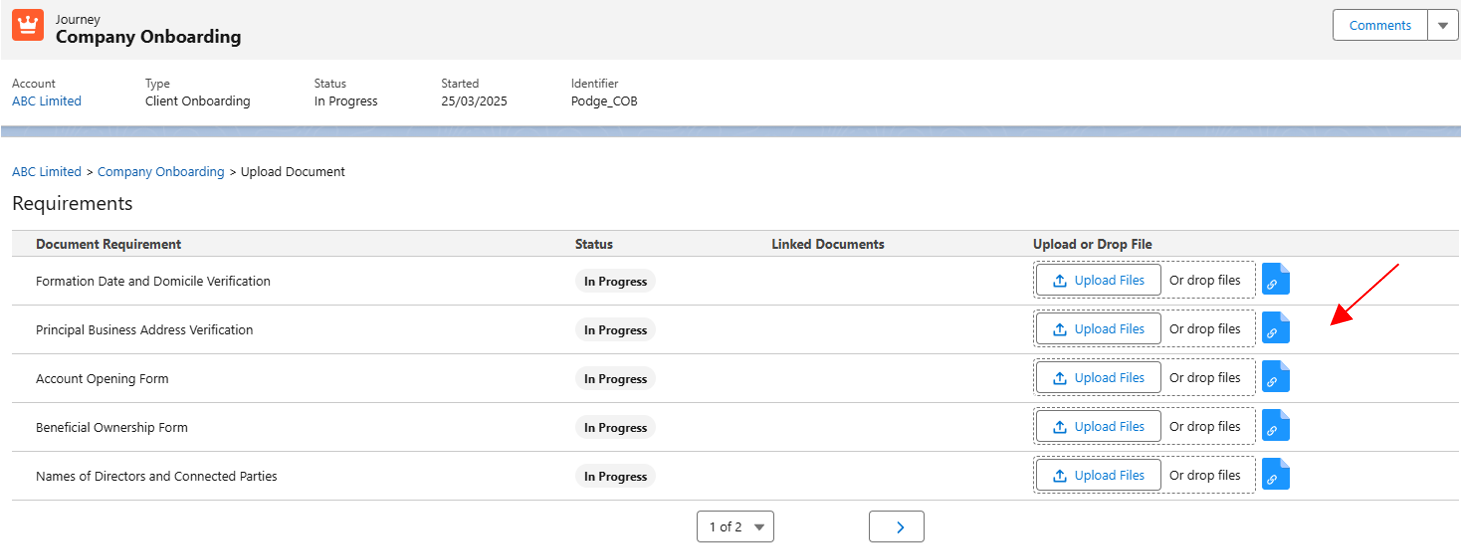
Task: Open link-document icon for Account Opening Form row
Action: coord(1275,378)
